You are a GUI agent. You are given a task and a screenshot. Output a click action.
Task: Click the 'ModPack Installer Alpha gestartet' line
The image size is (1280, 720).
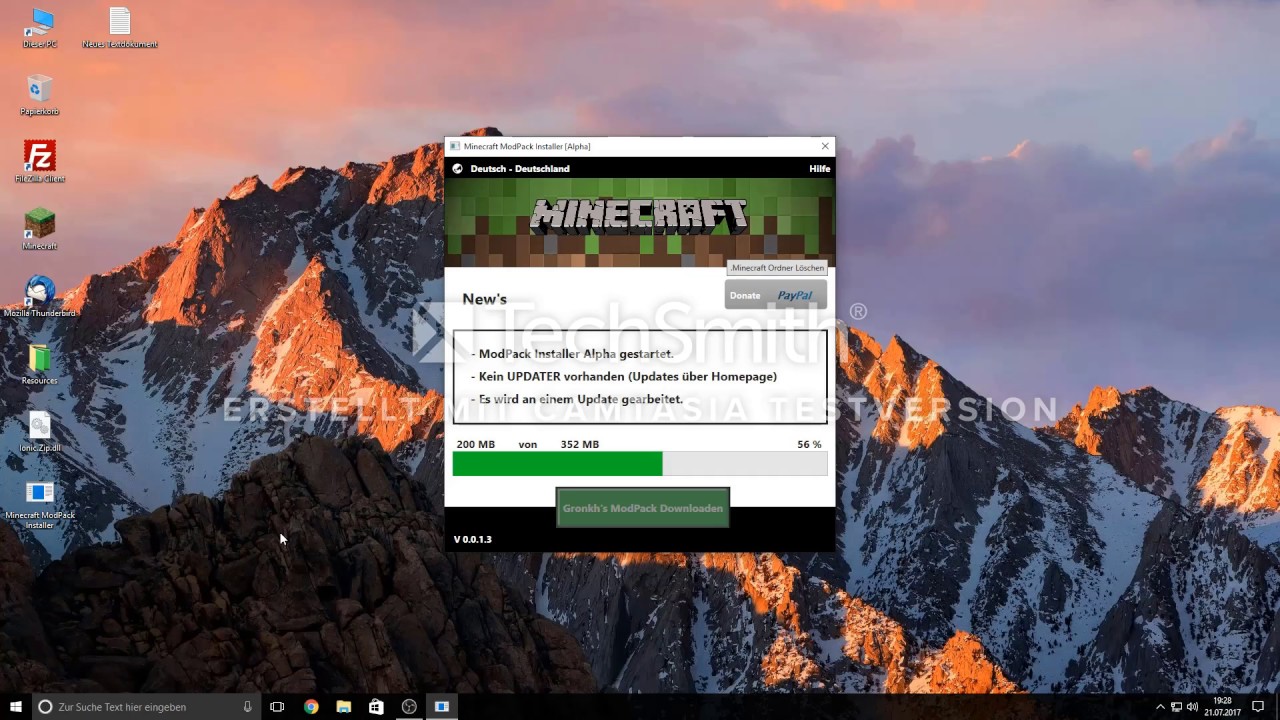(572, 354)
